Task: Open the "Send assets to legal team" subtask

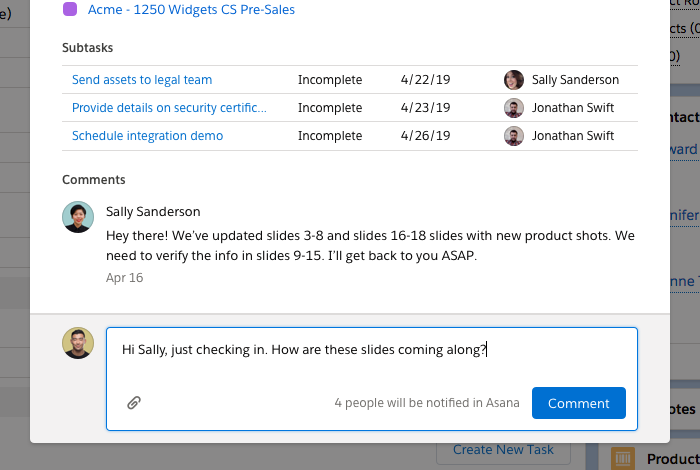Action: [142, 80]
